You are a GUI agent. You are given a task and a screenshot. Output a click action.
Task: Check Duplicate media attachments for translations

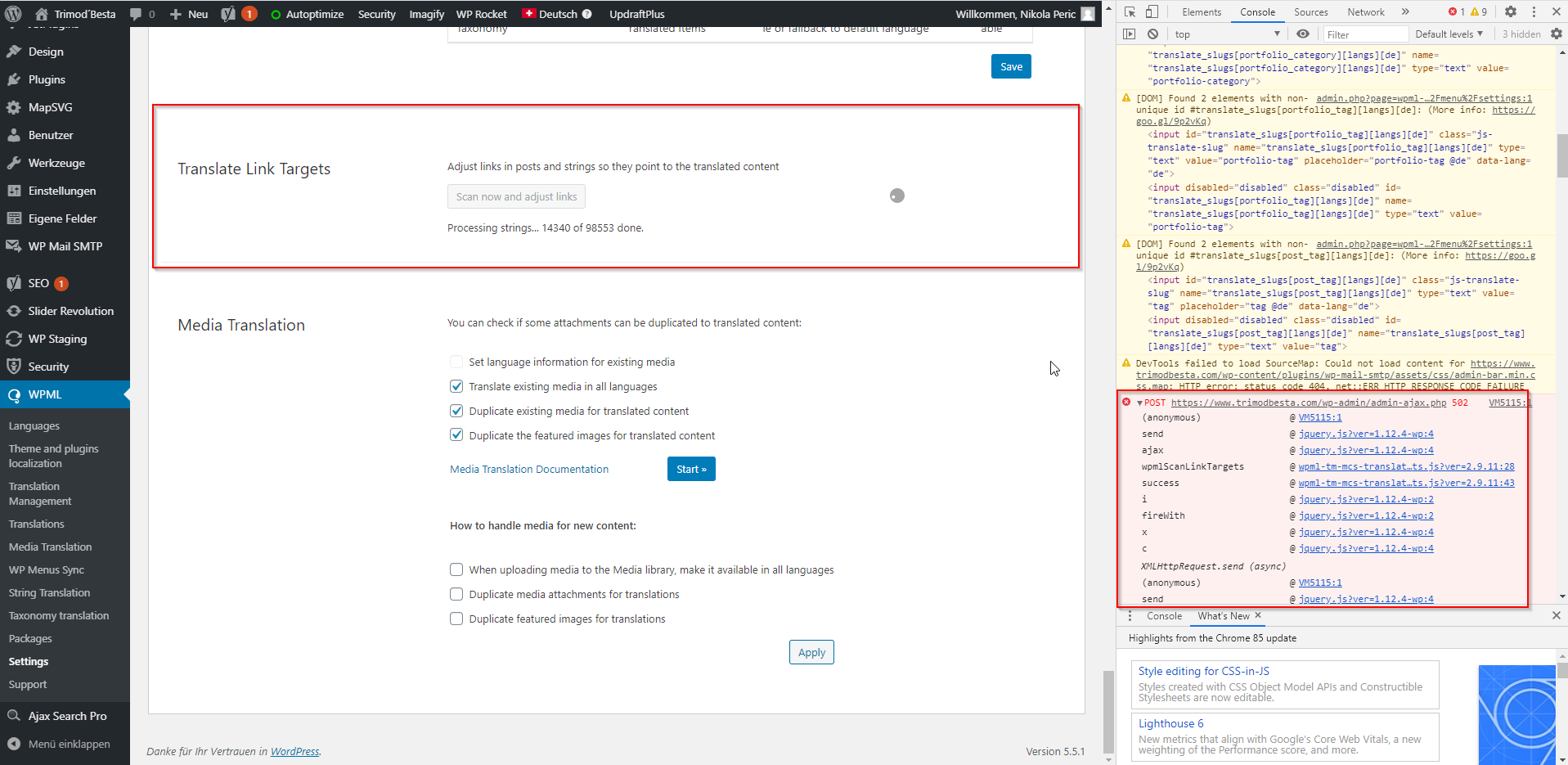[x=456, y=594]
